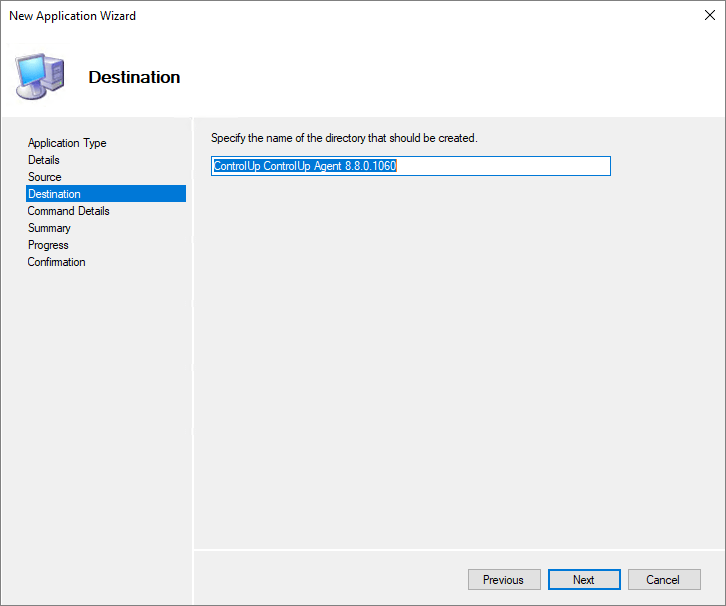The height and width of the screenshot is (606, 726).
Task: Open the Source step in sidebar
Action: [45, 177]
